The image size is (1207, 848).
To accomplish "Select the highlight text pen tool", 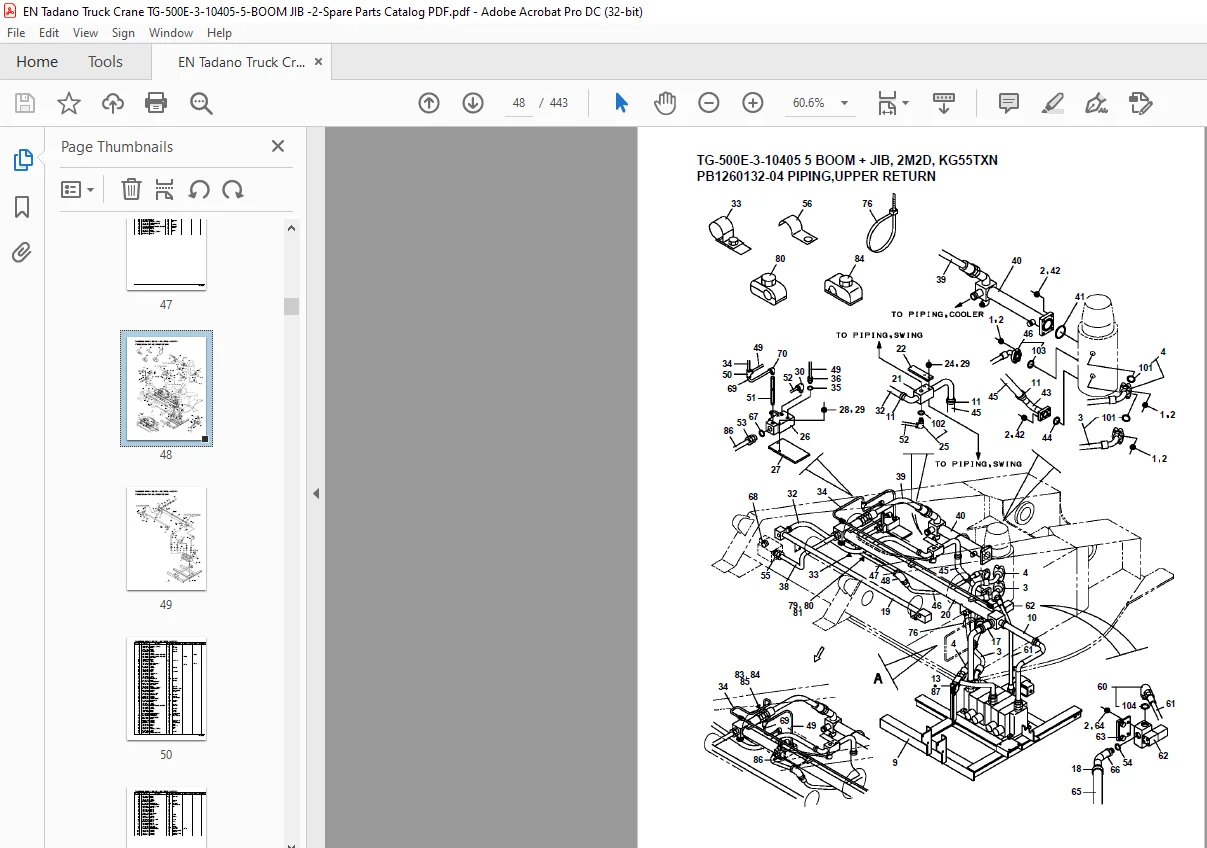I will (x=1052, y=103).
